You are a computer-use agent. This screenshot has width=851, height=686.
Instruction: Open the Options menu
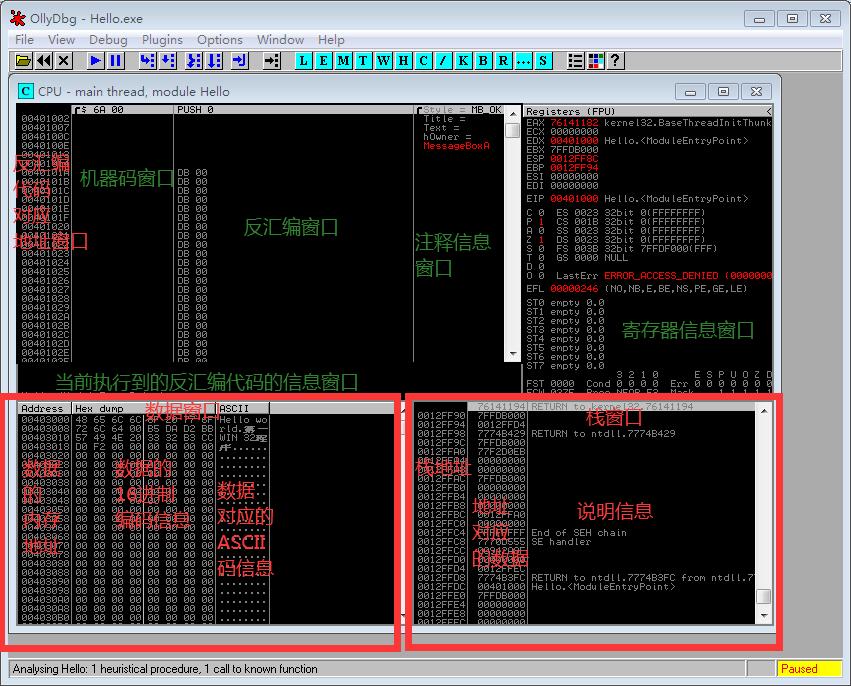tap(220, 40)
